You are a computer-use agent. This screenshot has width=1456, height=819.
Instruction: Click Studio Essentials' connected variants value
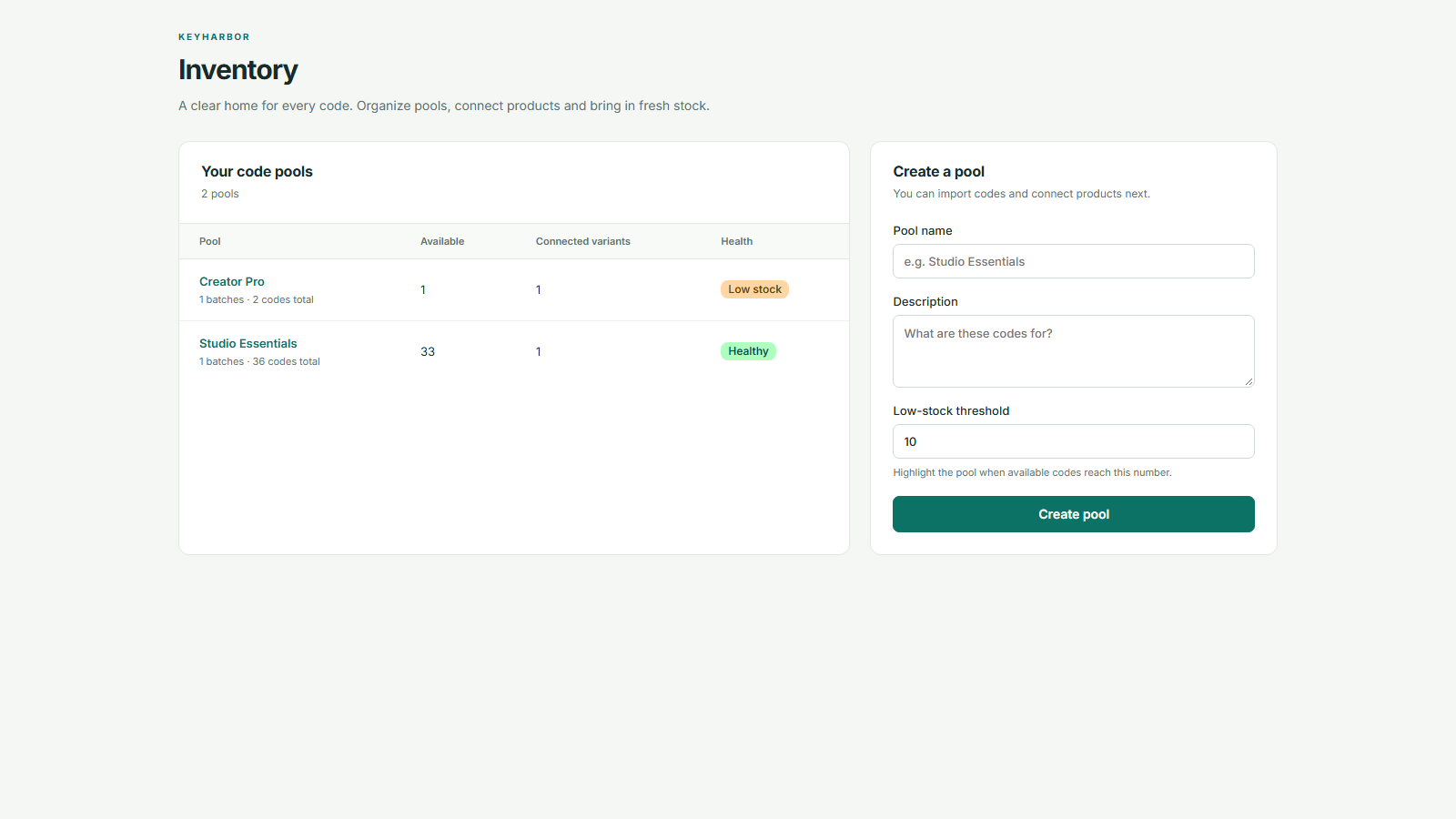[539, 351]
